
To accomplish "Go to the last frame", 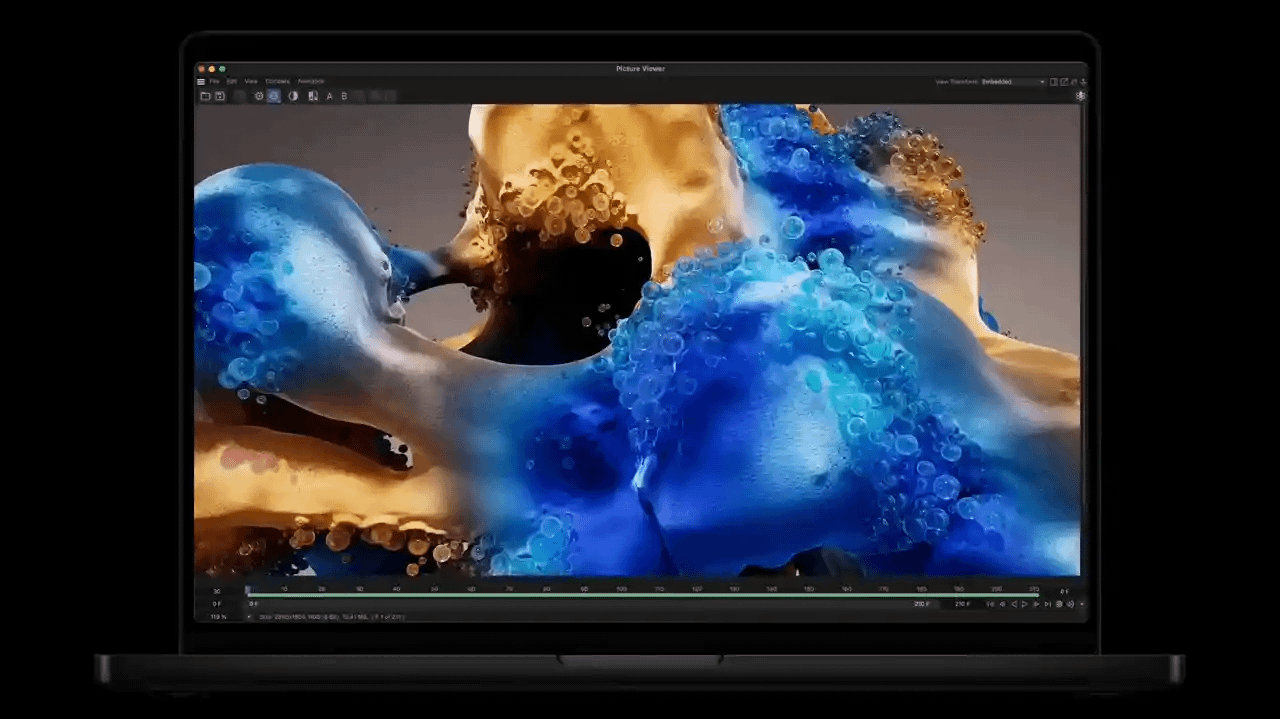I will pyautogui.click(x=1048, y=604).
